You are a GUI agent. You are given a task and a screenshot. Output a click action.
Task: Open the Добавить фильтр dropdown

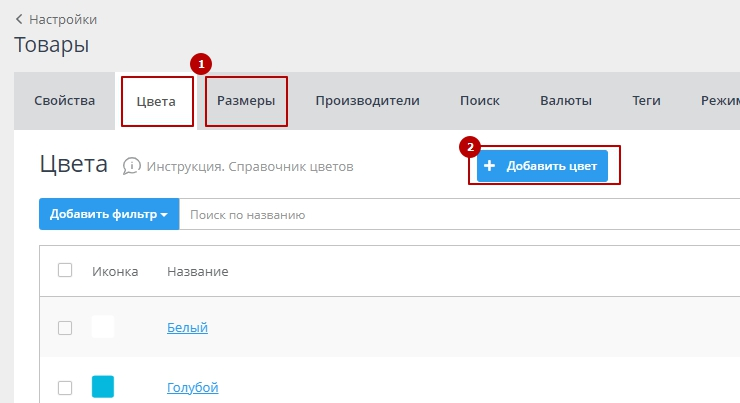pyautogui.click(x=108, y=214)
